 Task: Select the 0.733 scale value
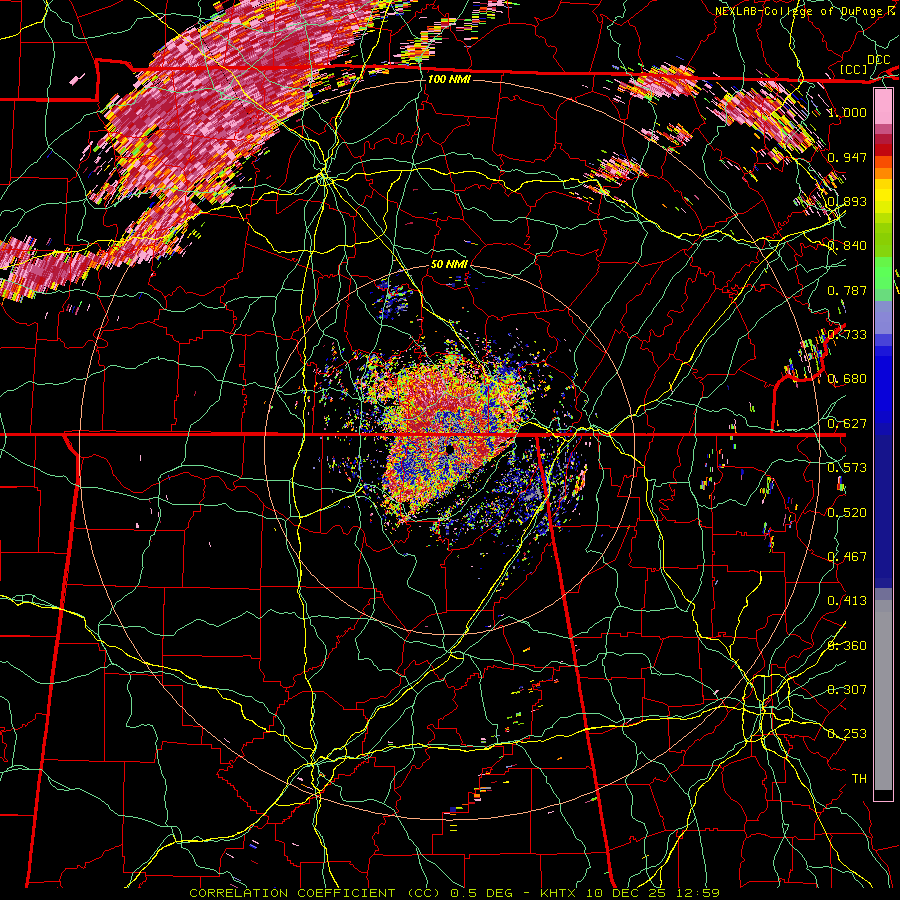[847, 335]
